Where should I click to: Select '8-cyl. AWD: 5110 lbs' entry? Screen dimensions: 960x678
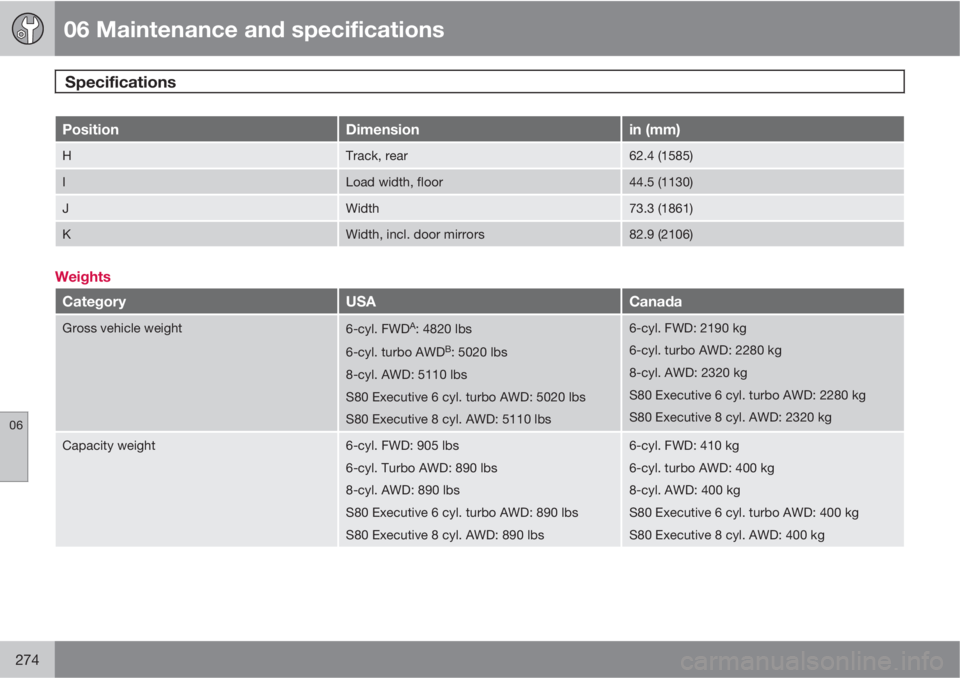pos(407,375)
